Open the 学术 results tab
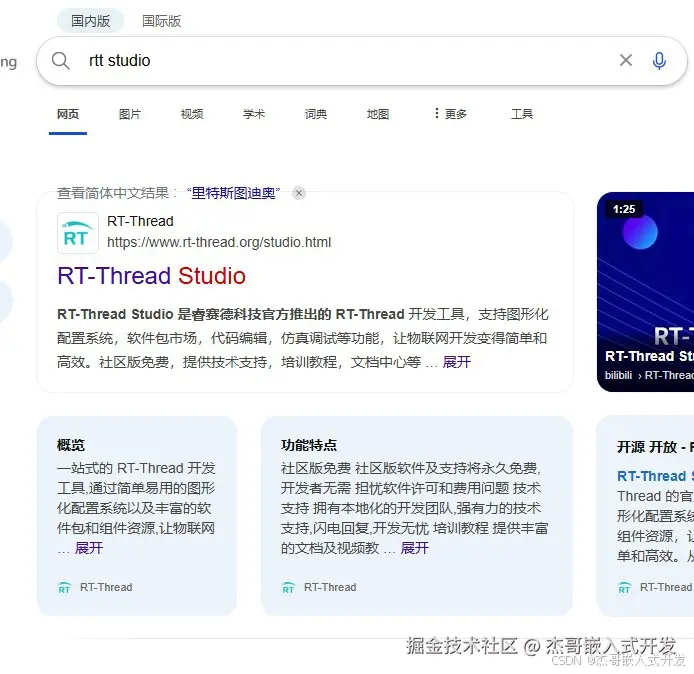Image resolution: width=694 pixels, height=674 pixels. tap(254, 114)
